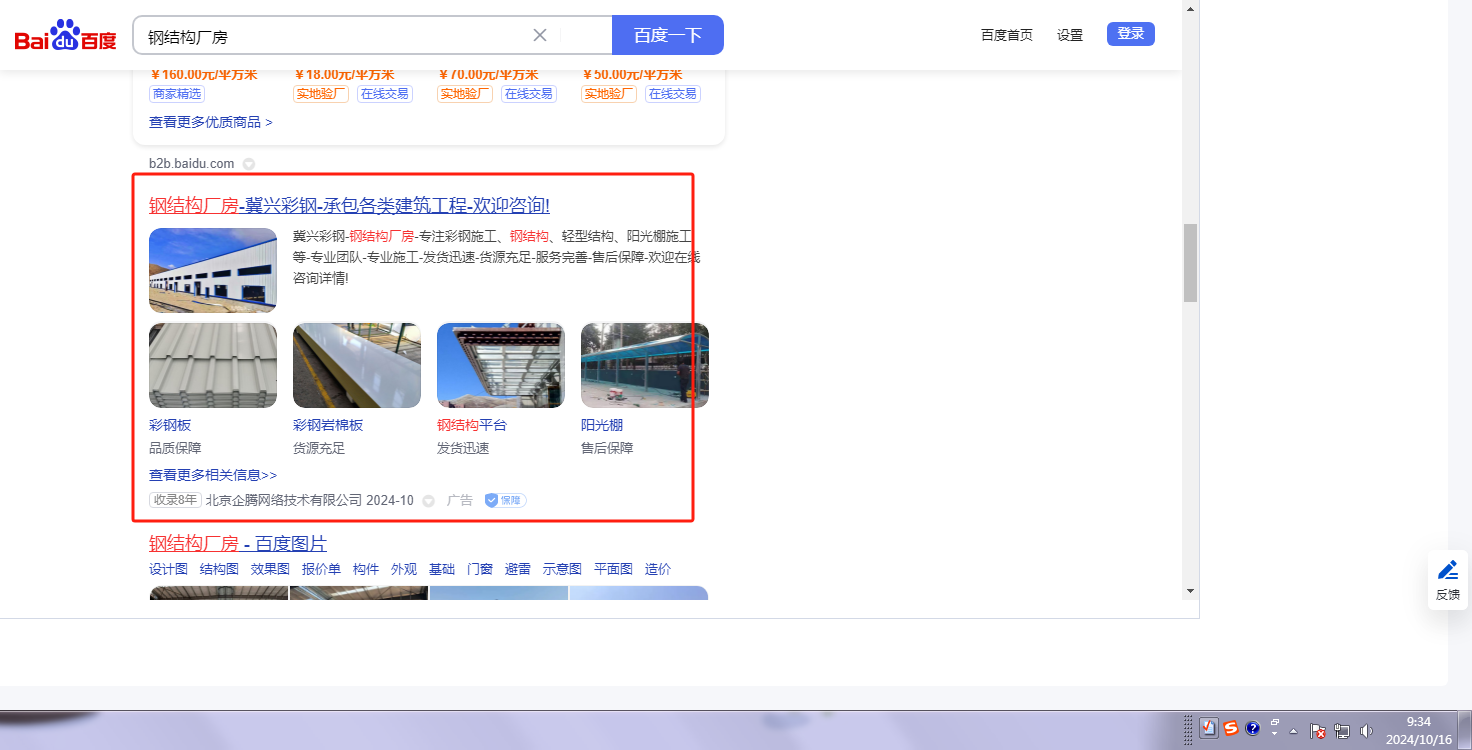Expand dropdown next to b2b.baidu.com
The height and width of the screenshot is (750, 1472).
point(249,164)
